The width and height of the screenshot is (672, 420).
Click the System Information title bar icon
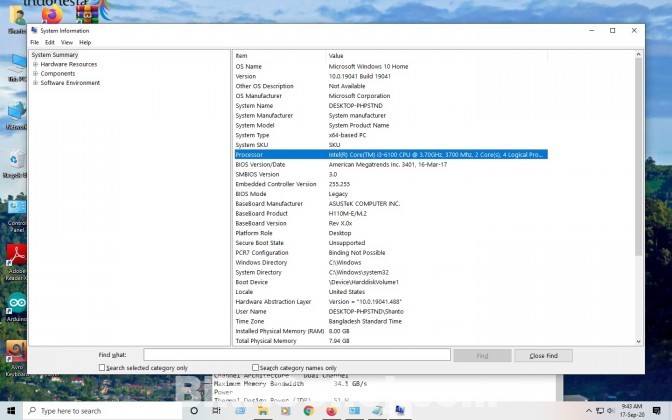34,30
